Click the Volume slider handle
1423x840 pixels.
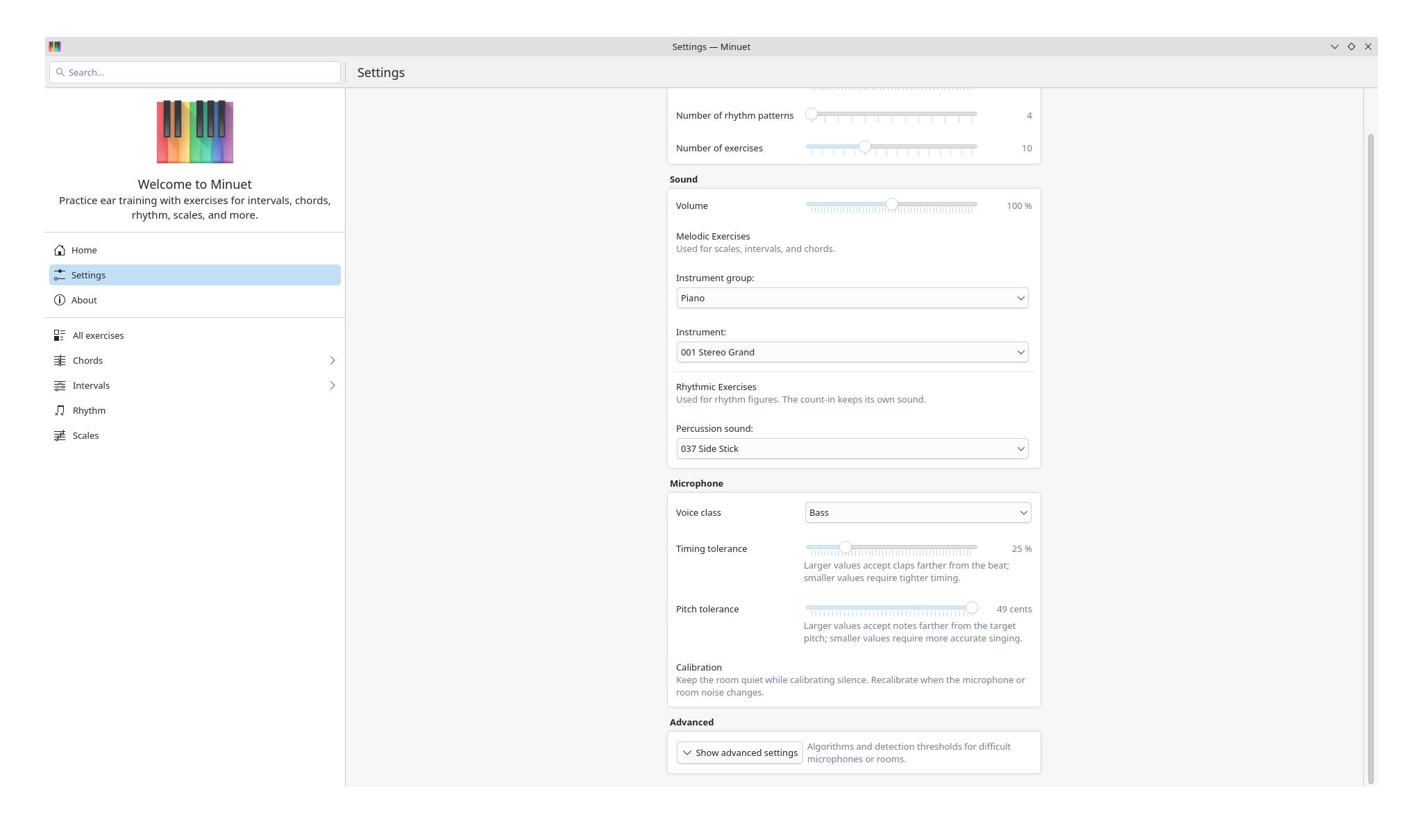click(x=892, y=204)
